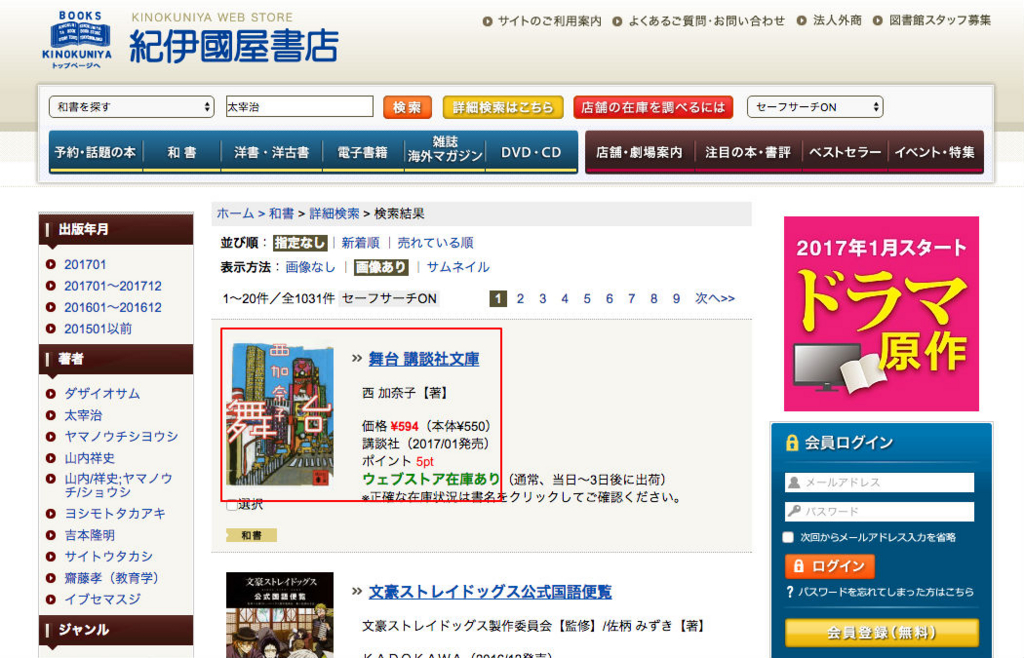Screen dimensions: 1024x658
Task: Select the 指定なし sort order
Action: 299,243
